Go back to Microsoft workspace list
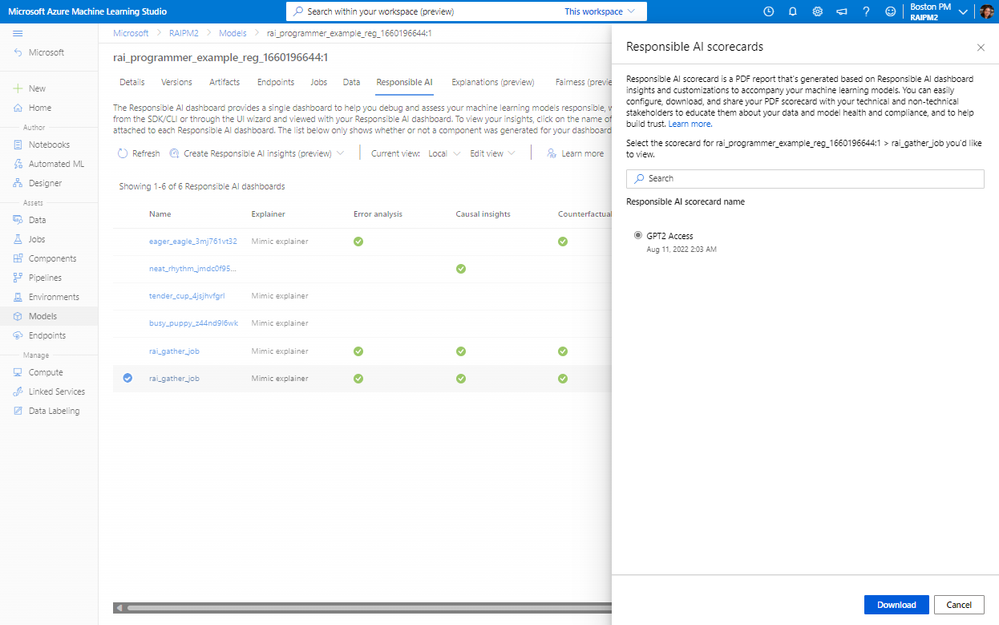Screen dimensions: 999x625 [40, 52]
